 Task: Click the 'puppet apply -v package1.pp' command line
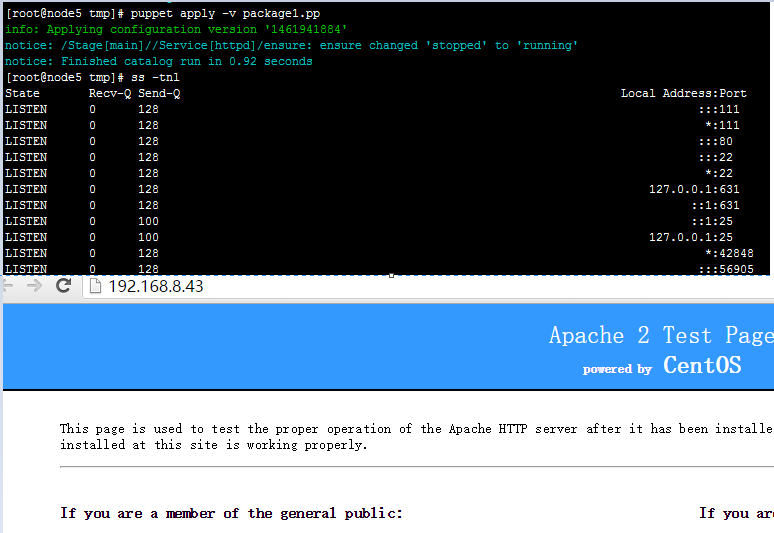point(162,13)
